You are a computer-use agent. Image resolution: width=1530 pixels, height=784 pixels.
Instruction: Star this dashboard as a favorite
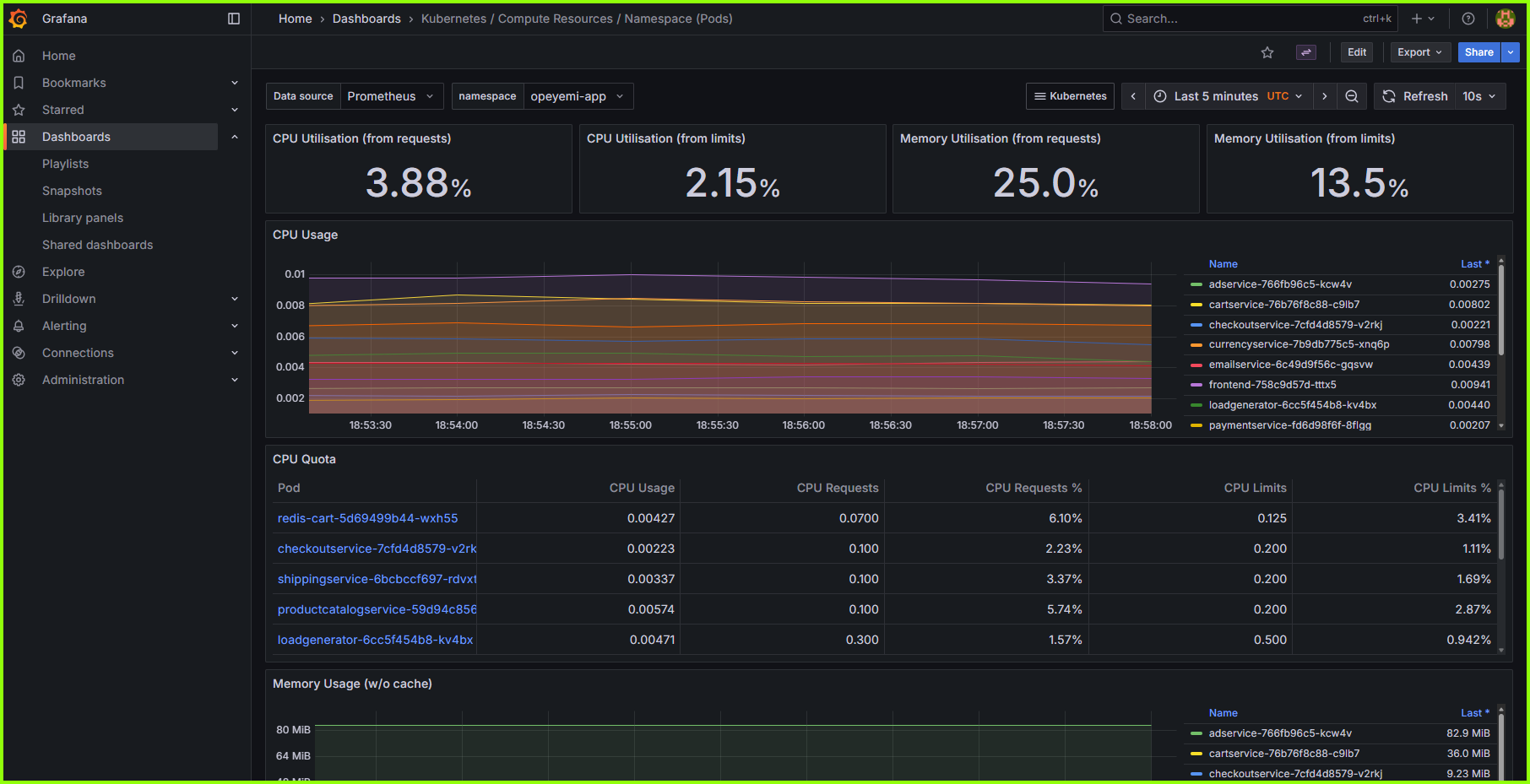tap(1267, 51)
